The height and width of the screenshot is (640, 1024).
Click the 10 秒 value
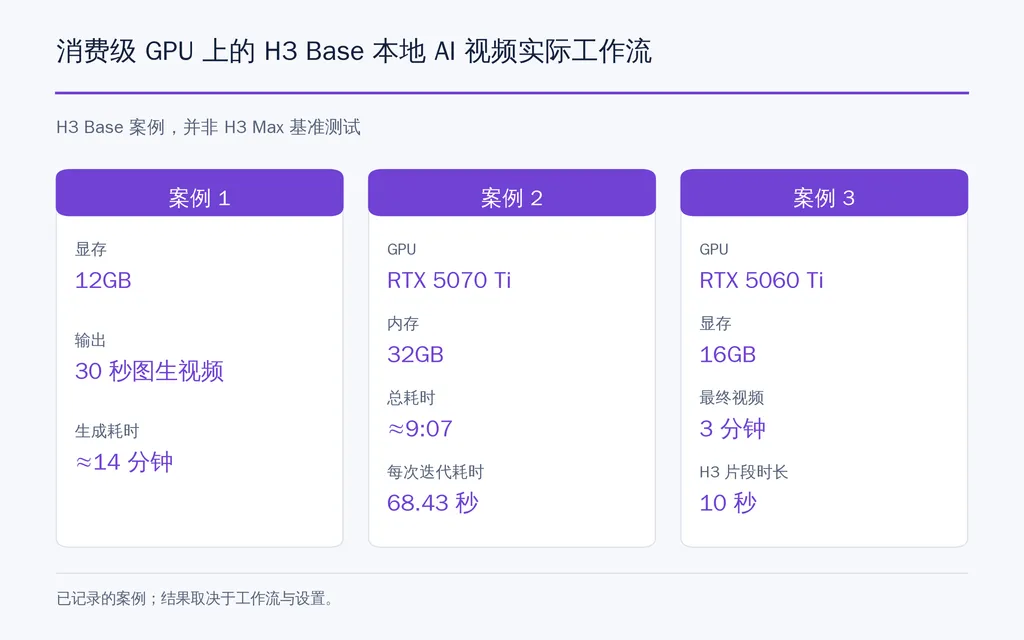click(x=728, y=503)
